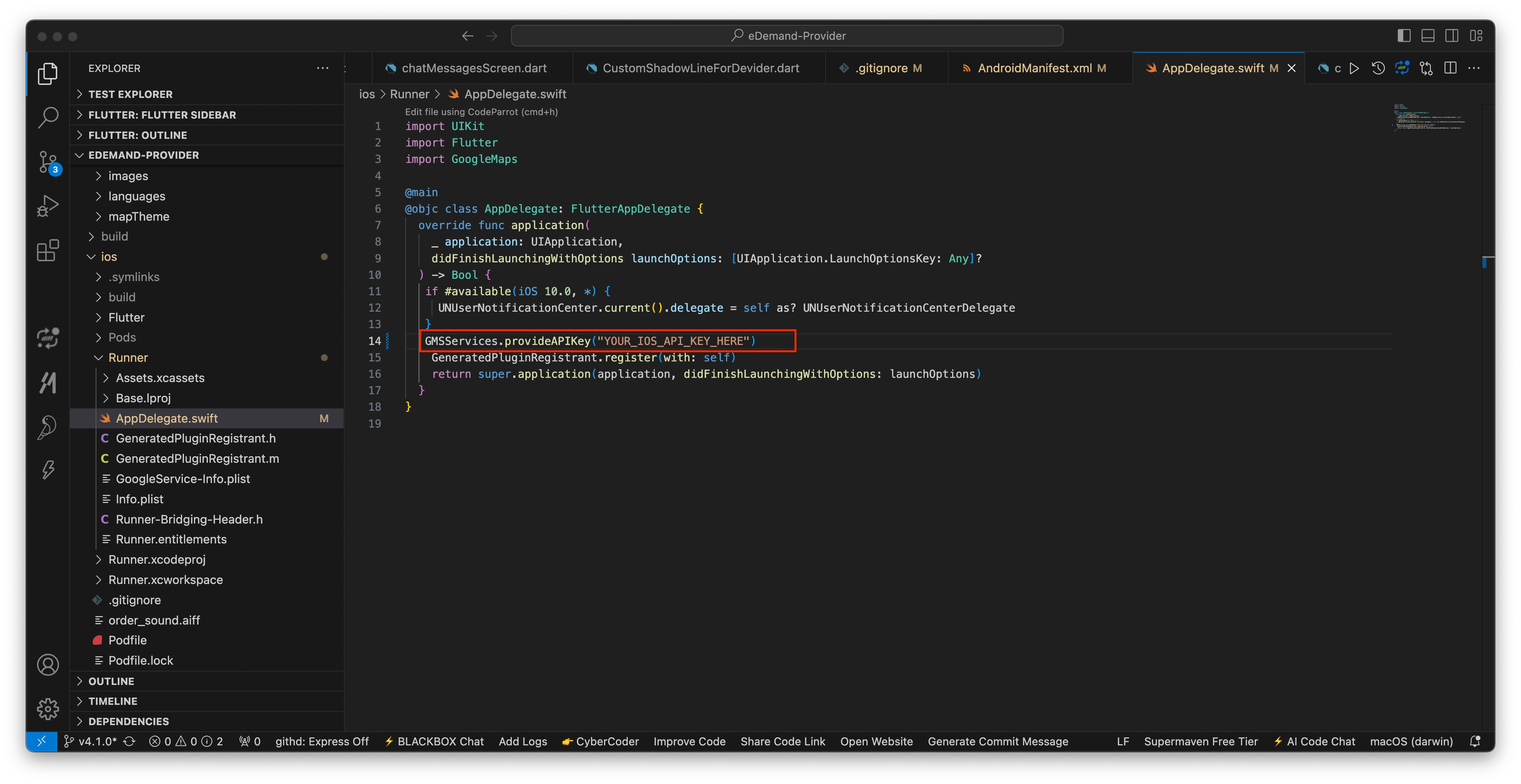Click notifications bell in status bar
1521x784 pixels.
coord(1474,742)
